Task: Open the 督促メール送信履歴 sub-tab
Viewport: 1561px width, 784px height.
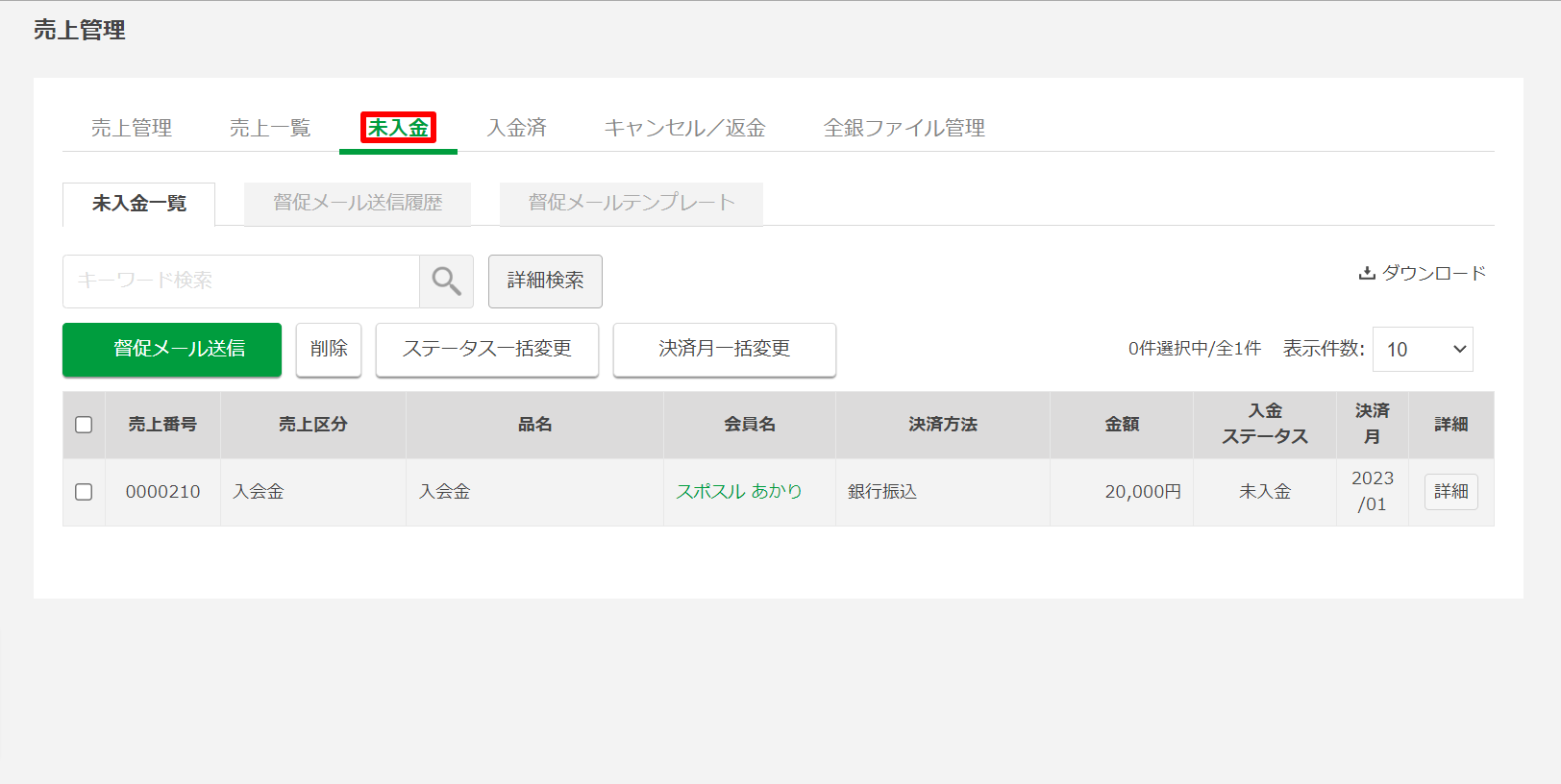Action: click(x=358, y=204)
